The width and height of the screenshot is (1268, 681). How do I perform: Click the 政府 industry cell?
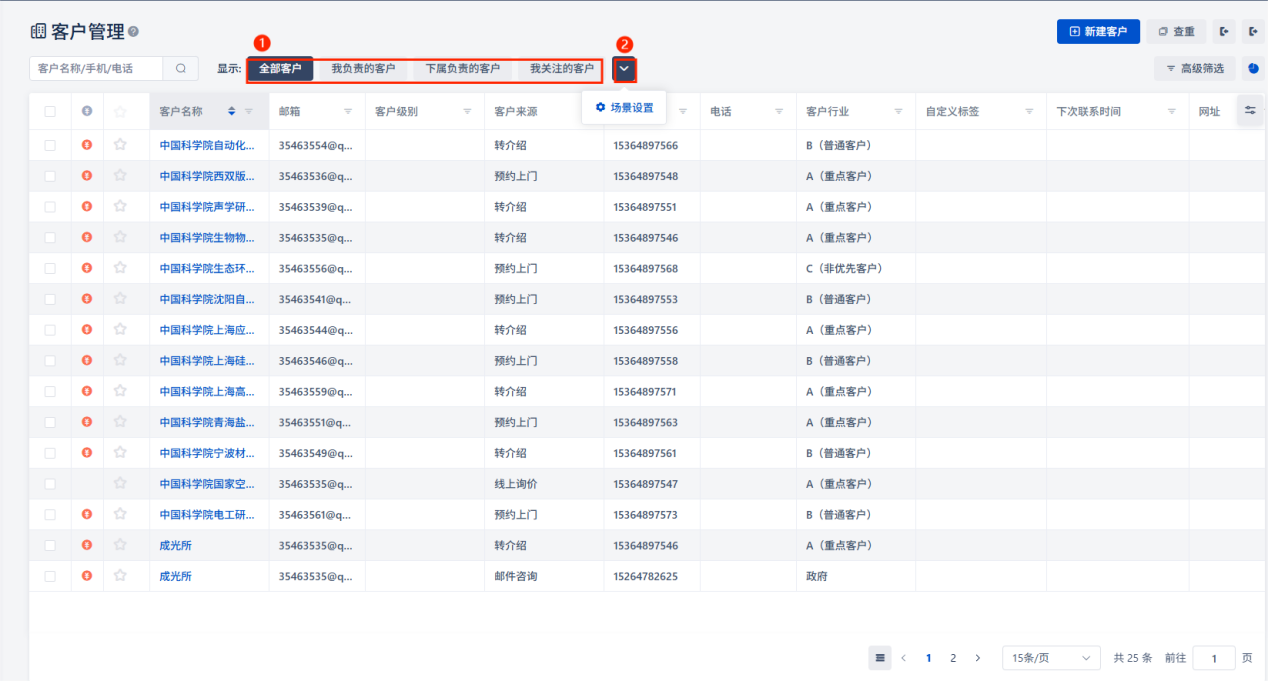[x=817, y=576]
